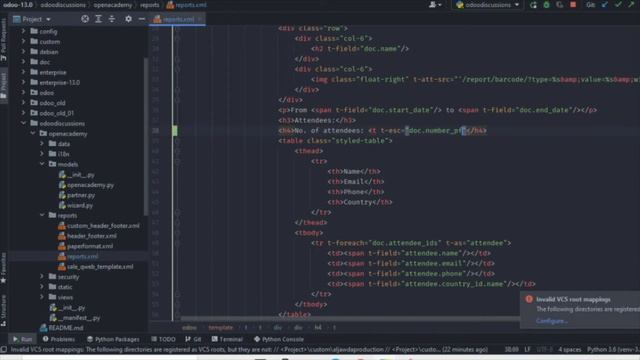Open the Python Packages tool window
This screenshot has height=360, width=640.
click(113, 339)
